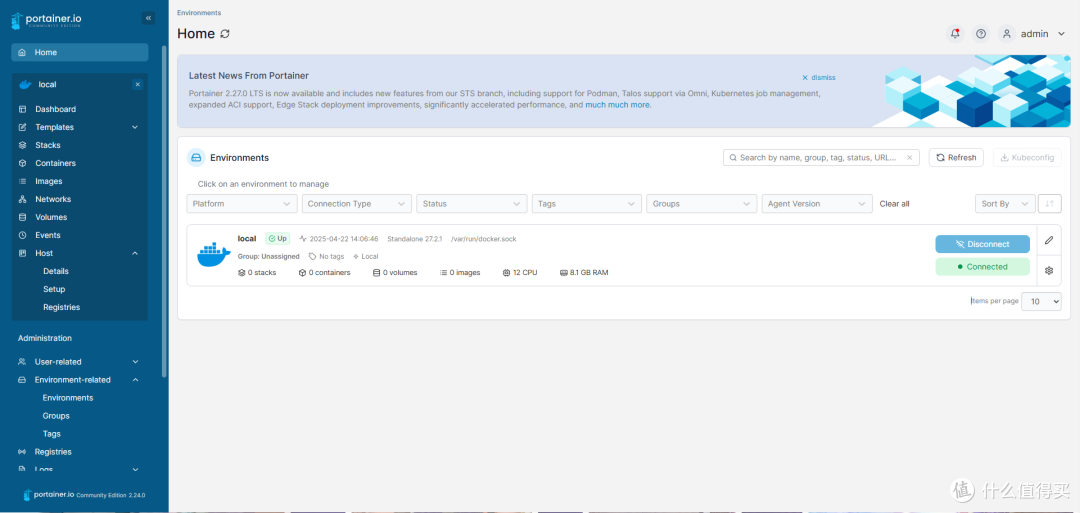Click the Connected status badge

[982, 266]
